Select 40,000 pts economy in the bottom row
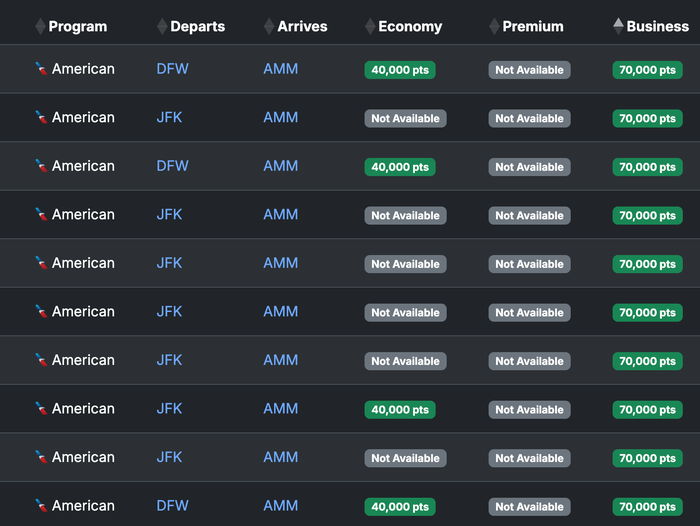The image size is (700, 526). coord(400,507)
